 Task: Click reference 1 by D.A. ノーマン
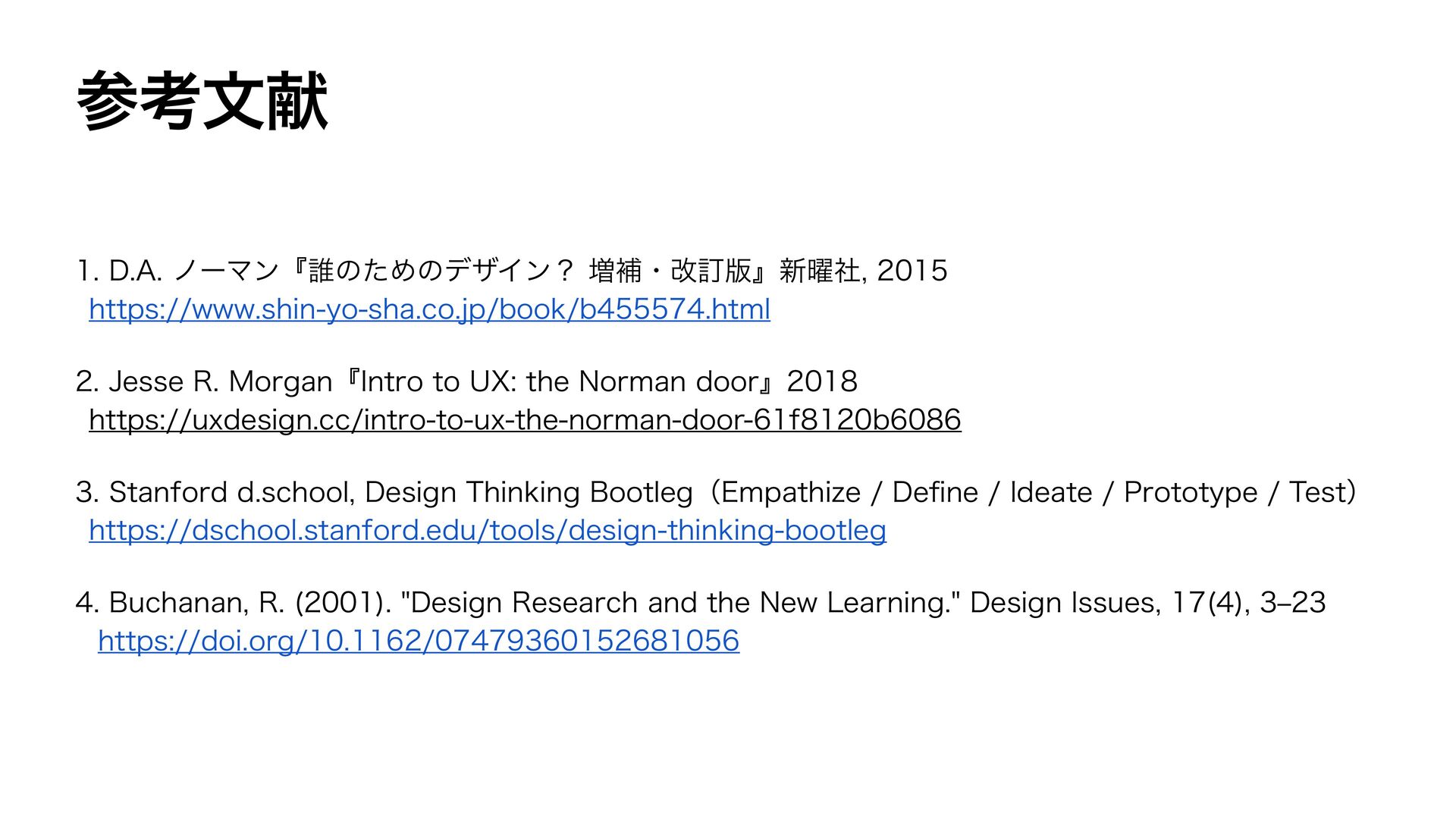coord(512,271)
